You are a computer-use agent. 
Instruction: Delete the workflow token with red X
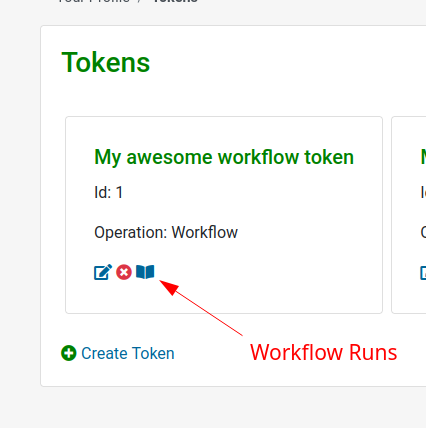pos(124,272)
